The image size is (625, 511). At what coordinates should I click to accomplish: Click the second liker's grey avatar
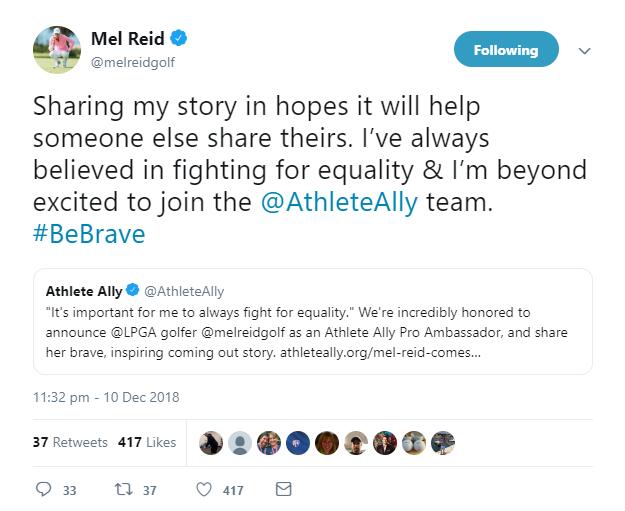(240, 441)
